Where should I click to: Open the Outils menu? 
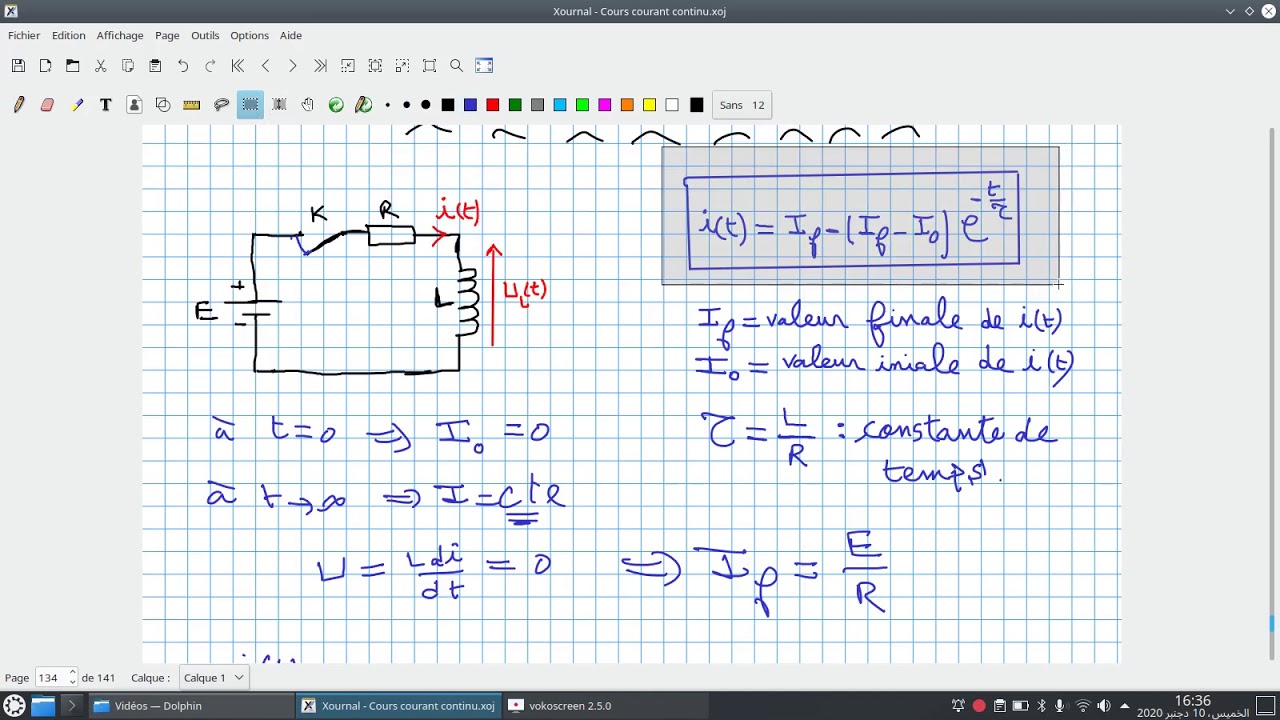tap(205, 35)
